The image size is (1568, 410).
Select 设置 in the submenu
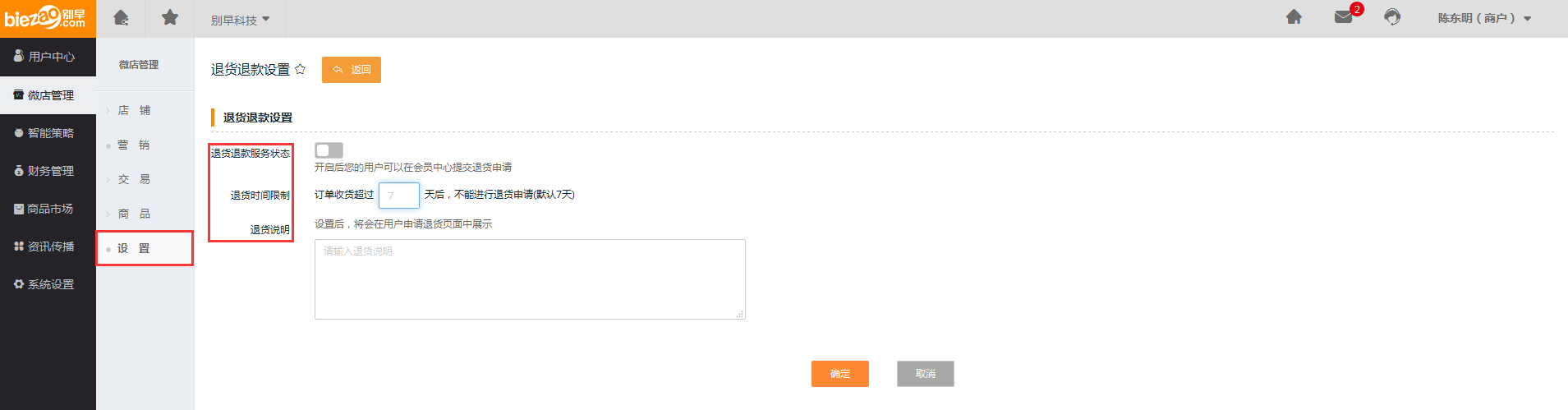(134, 248)
